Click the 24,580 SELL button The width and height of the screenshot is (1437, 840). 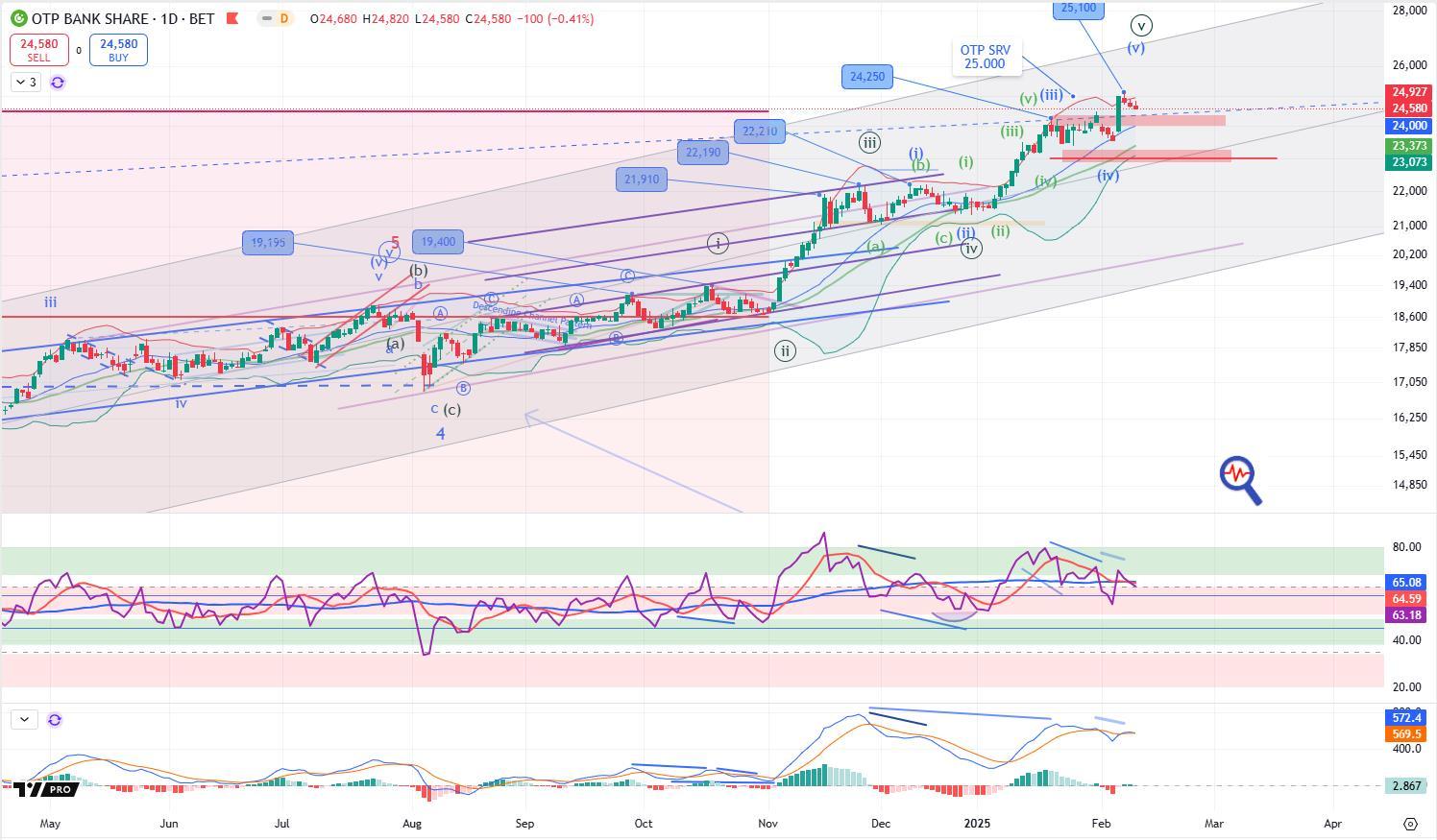point(38,50)
